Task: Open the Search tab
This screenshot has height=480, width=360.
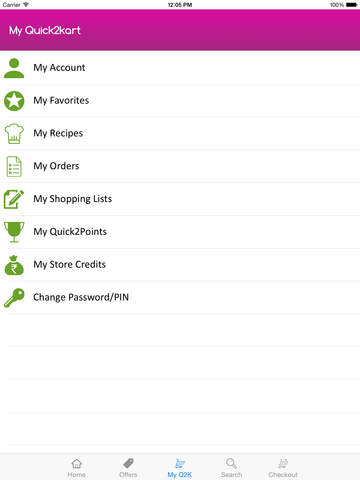Action: (231, 468)
